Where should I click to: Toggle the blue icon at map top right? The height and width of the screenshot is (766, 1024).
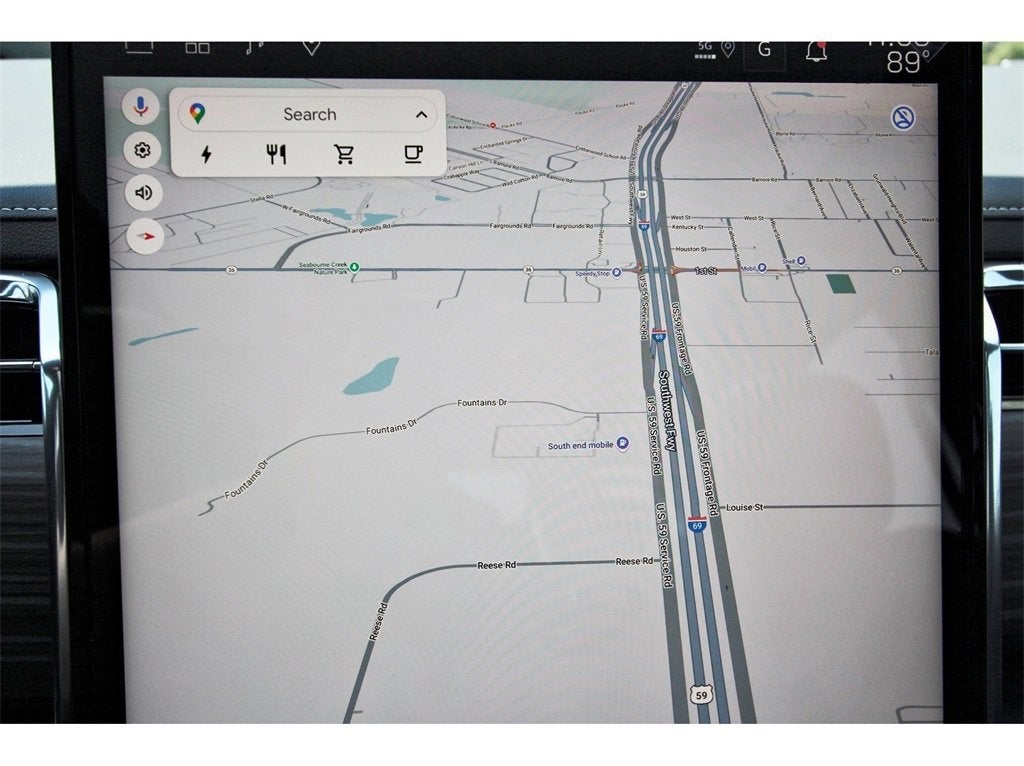pos(903,118)
